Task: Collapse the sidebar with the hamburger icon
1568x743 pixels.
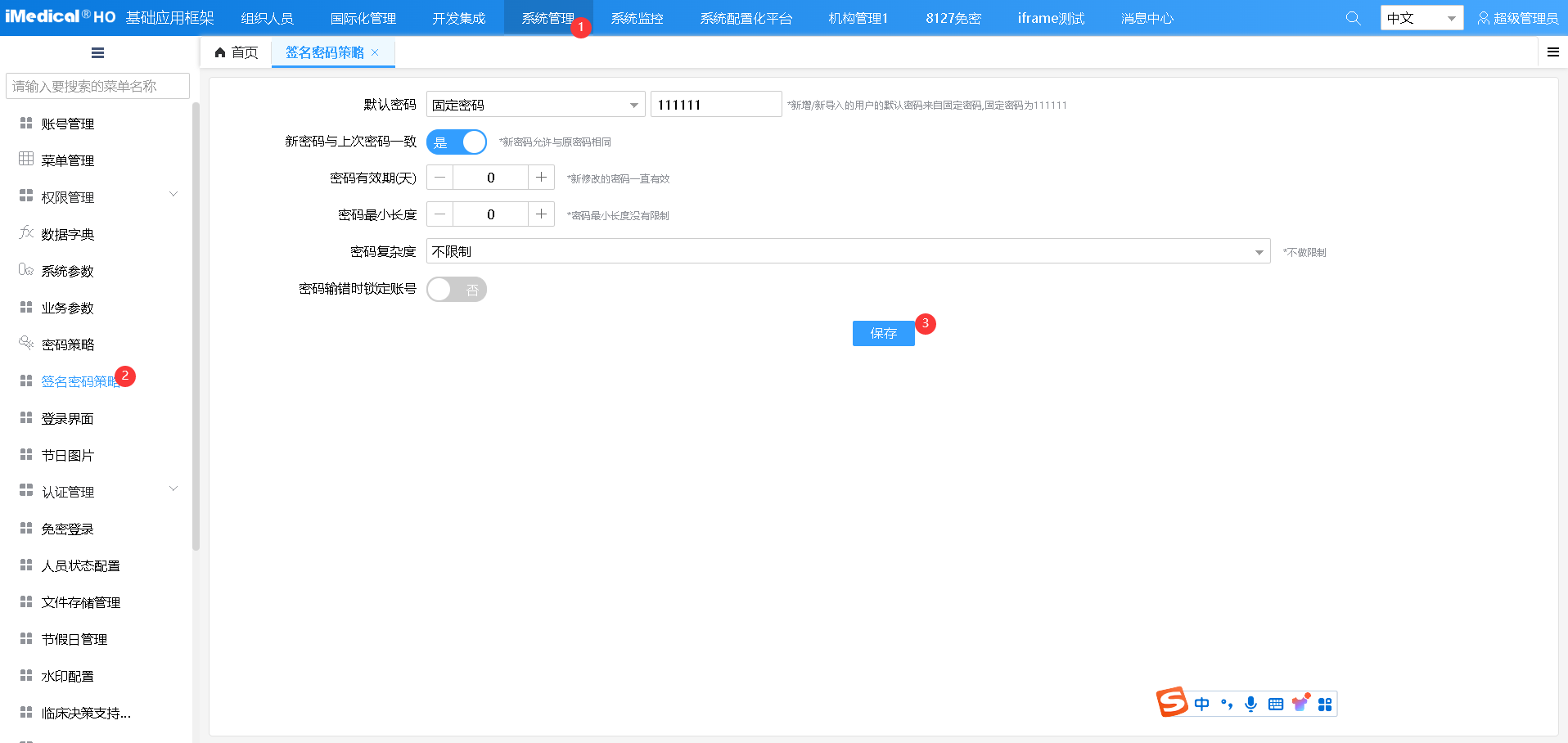Action: [97, 53]
